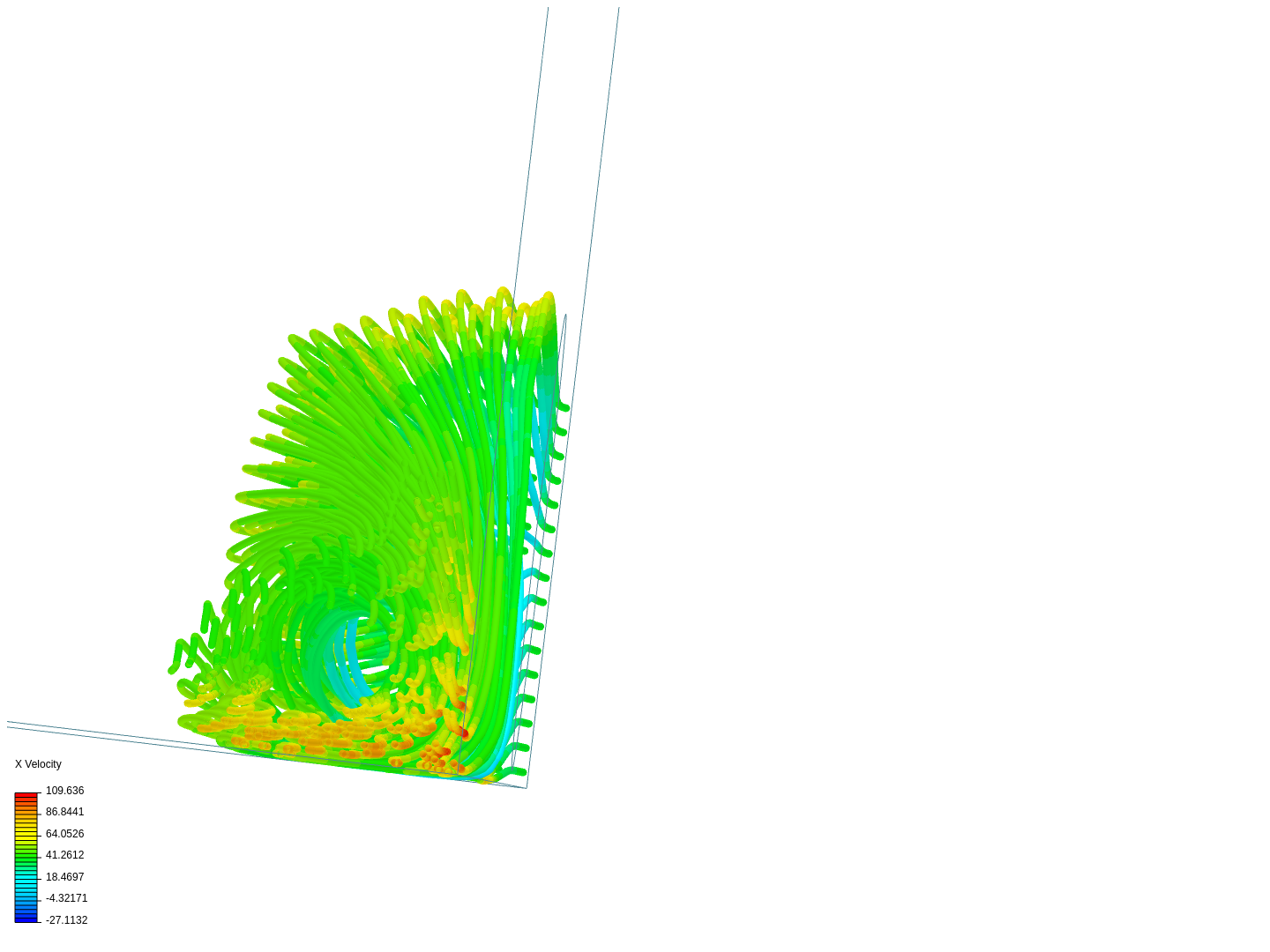Click the 86.8441 legend value

pyautogui.click(x=64, y=812)
